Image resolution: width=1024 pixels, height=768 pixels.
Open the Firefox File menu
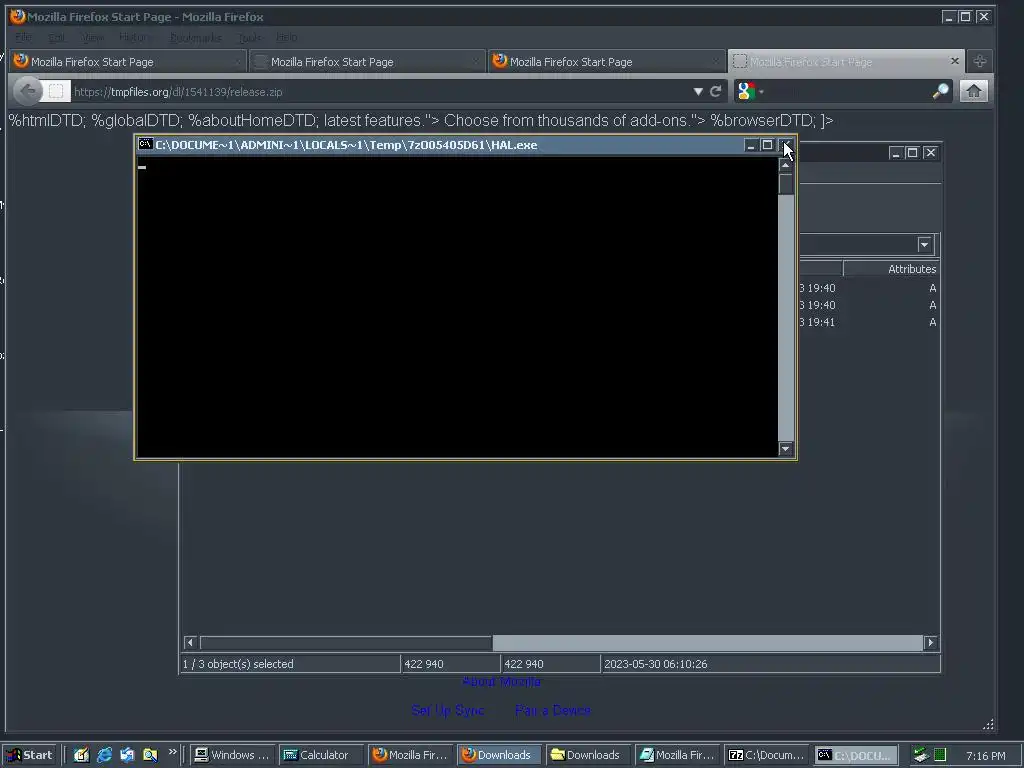tap(24, 37)
